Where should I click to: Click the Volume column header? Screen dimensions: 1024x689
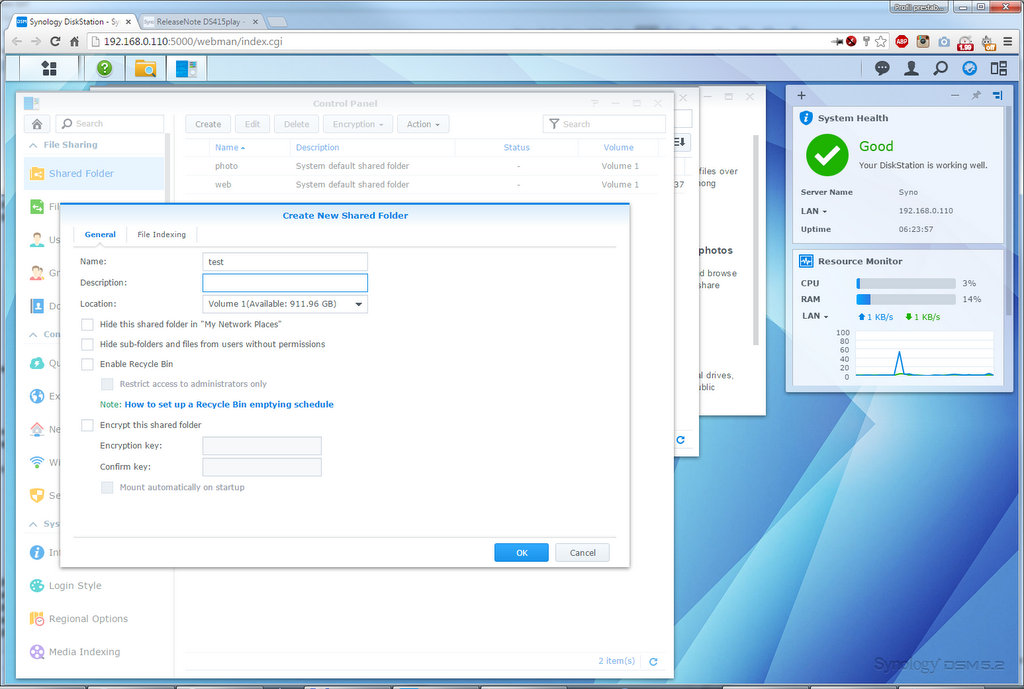point(618,148)
